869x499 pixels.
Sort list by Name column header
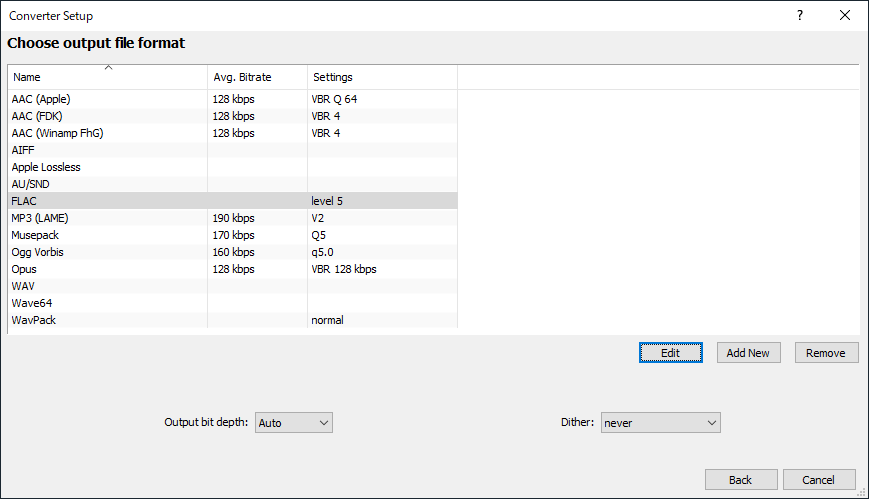(x=107, y=77)
